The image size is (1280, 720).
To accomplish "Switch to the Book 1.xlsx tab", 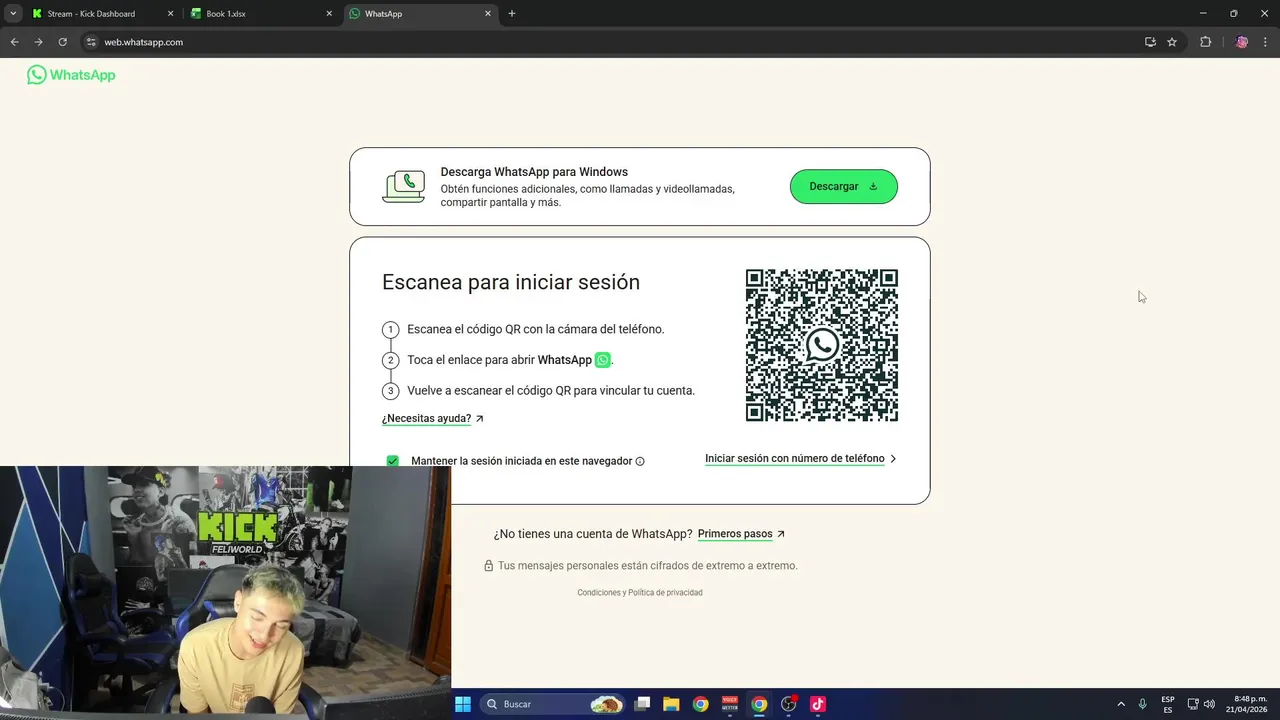I will tap(260, 14).
